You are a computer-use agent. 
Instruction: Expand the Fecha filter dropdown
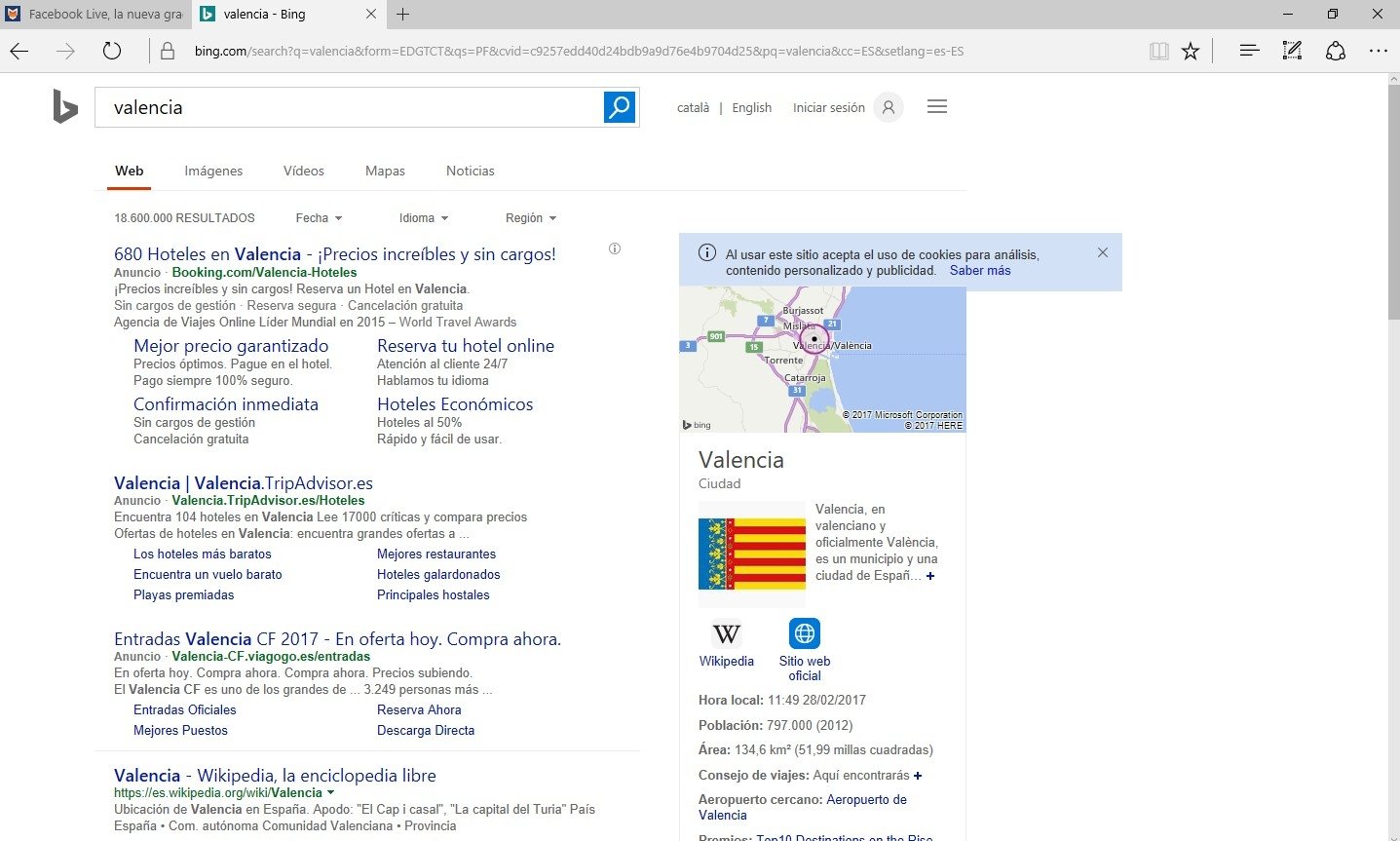319,218
